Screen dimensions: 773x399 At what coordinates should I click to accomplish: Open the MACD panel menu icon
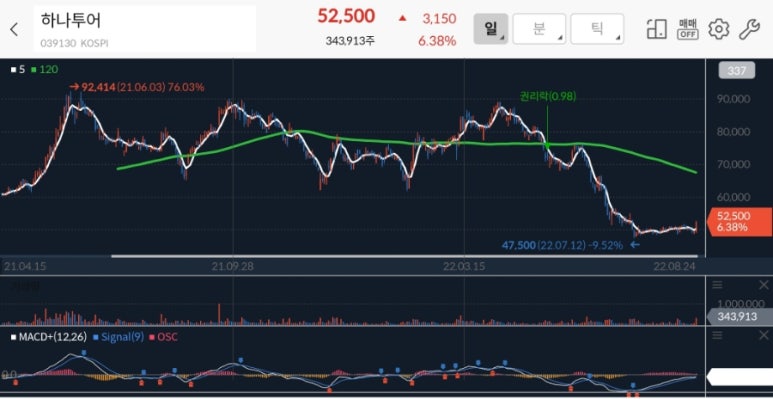point(717,336)
